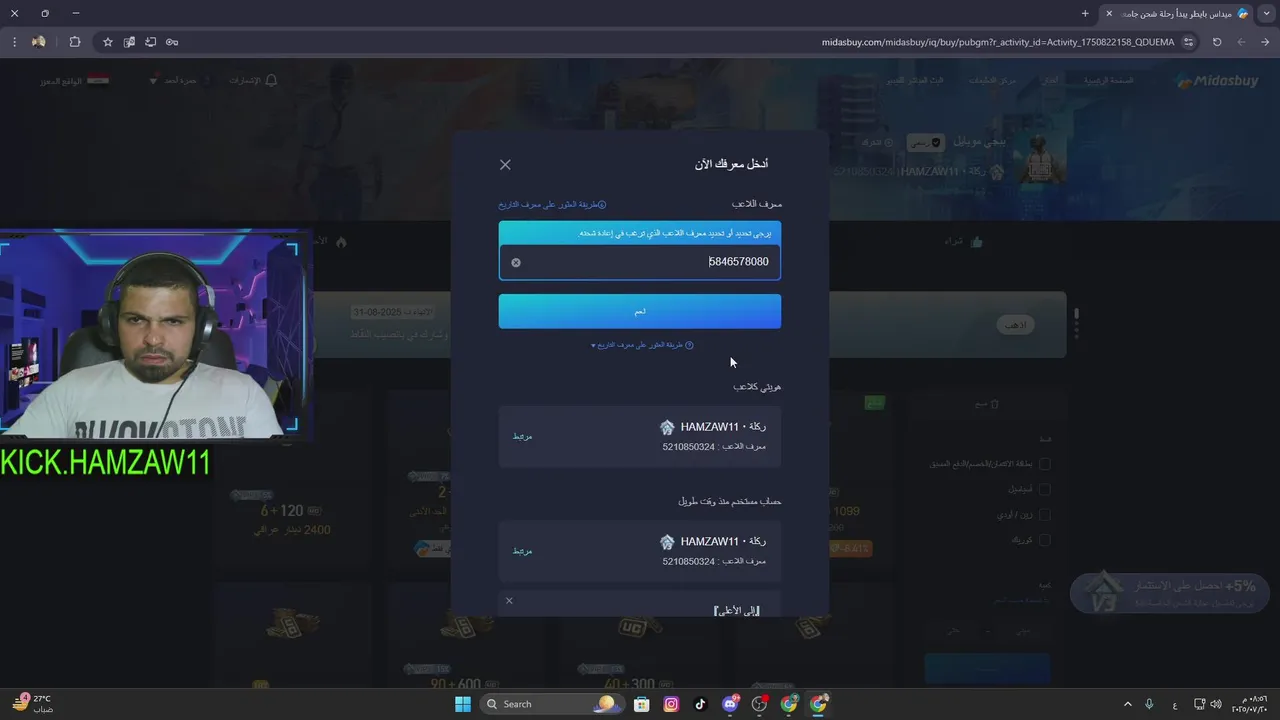Open Instagram from the taskbar
Image resolution: width=1280 pixels, height=720 pixels.
click(x=671, y=704)
